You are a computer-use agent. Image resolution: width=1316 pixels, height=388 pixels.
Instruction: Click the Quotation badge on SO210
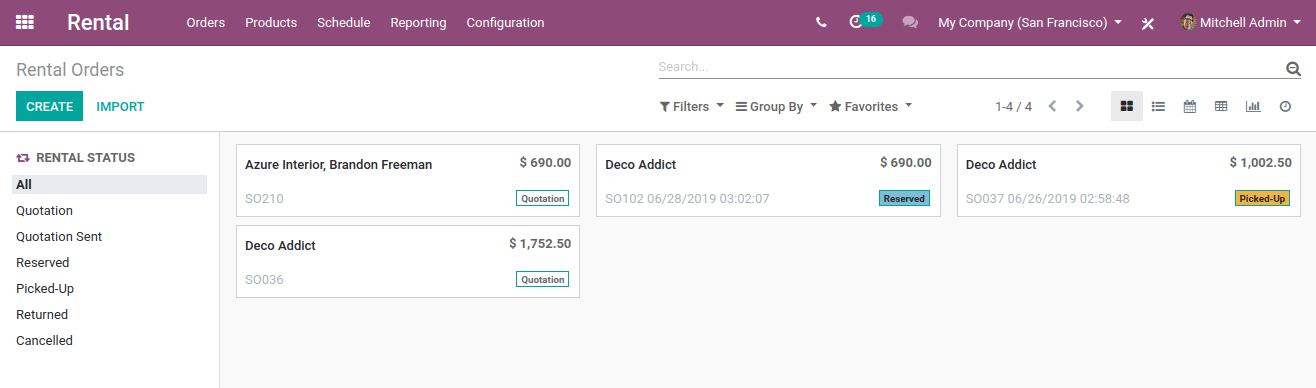[543, 198]
